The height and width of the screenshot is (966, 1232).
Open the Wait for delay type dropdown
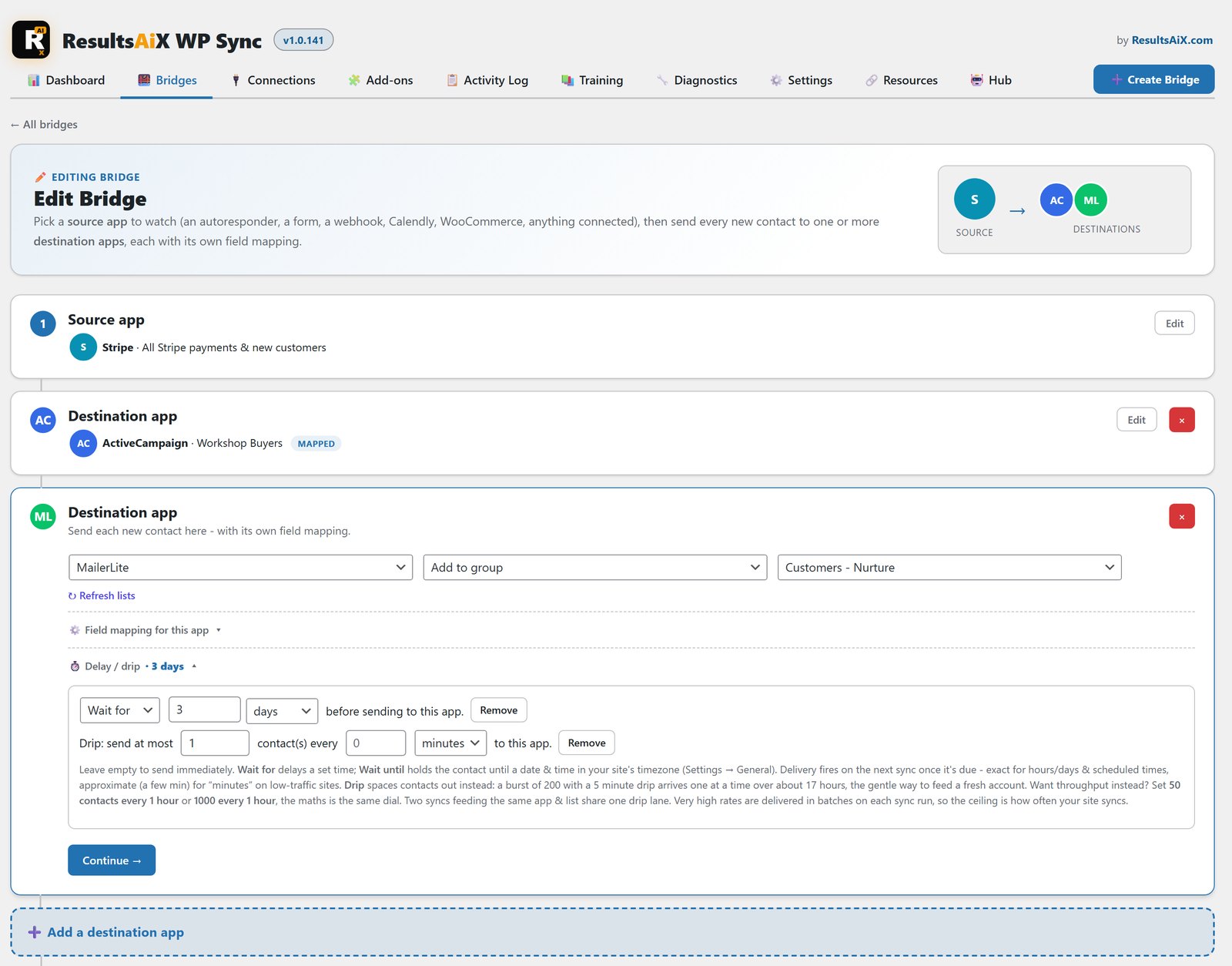coord(119,710)
